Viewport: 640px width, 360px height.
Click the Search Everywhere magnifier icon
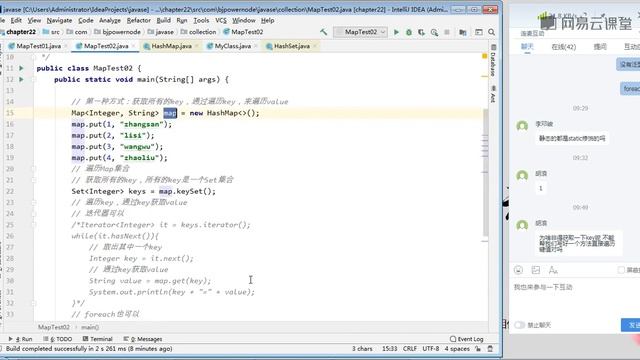[492, 32]
